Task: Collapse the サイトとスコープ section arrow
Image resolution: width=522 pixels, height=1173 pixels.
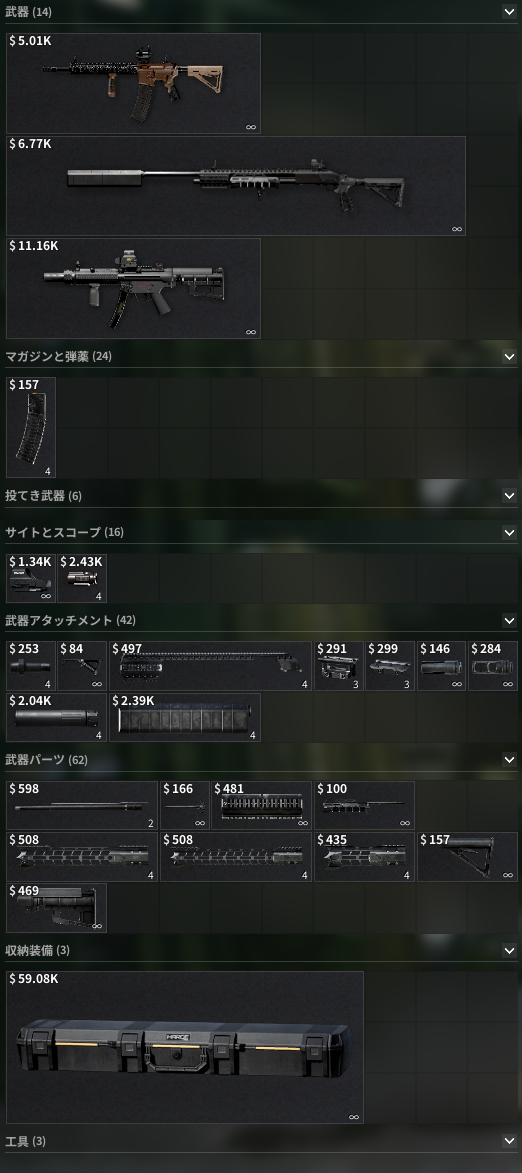Action: tap(509, 533)
